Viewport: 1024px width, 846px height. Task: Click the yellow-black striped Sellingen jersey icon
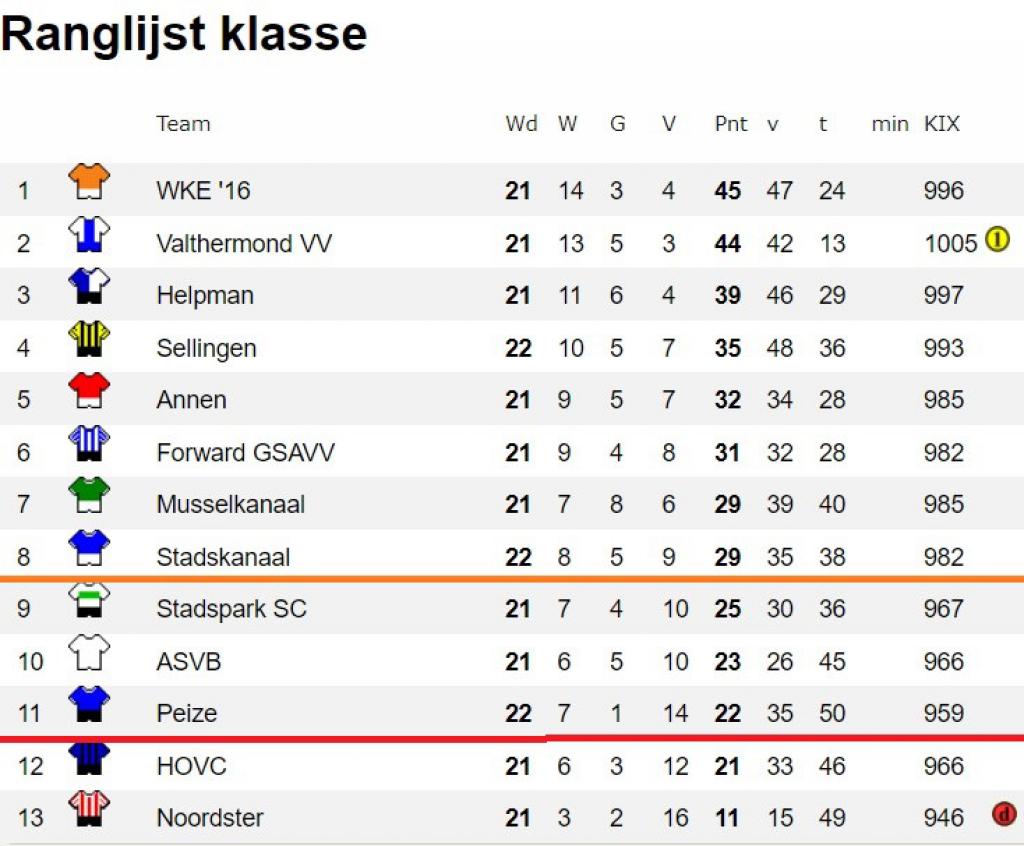coord(89,338)
